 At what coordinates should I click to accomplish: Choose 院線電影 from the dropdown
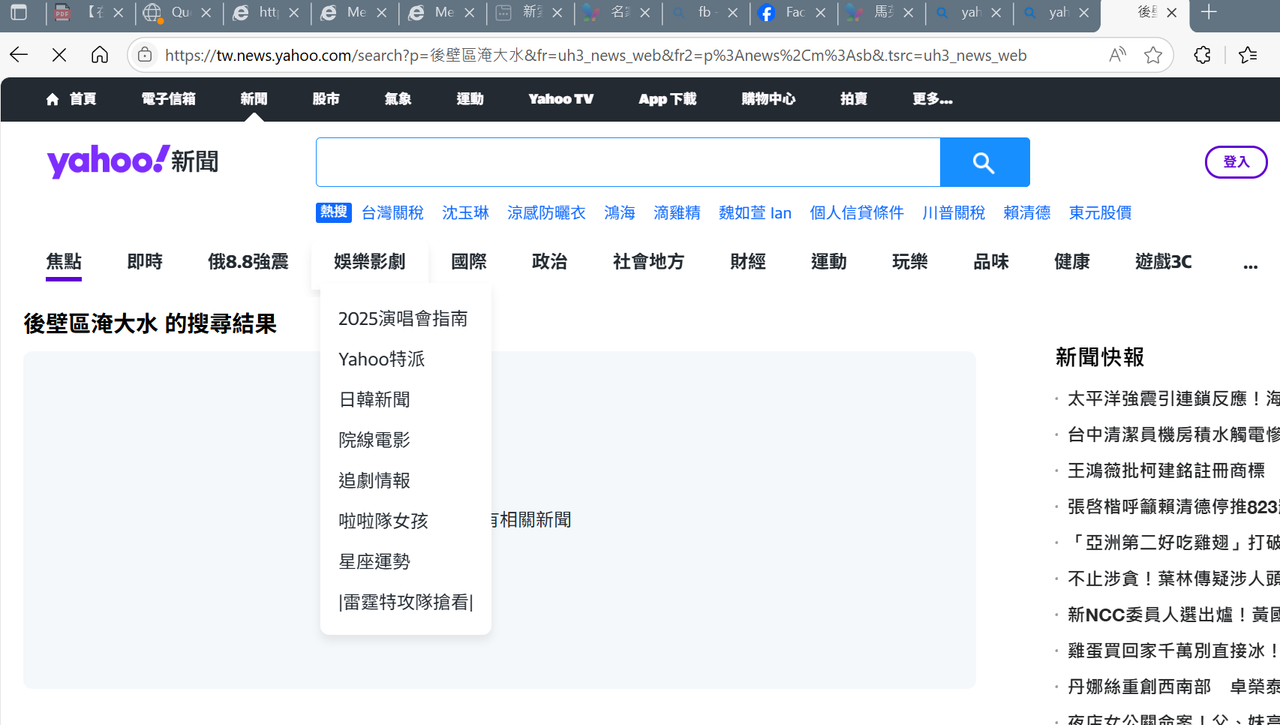[374, 440]
